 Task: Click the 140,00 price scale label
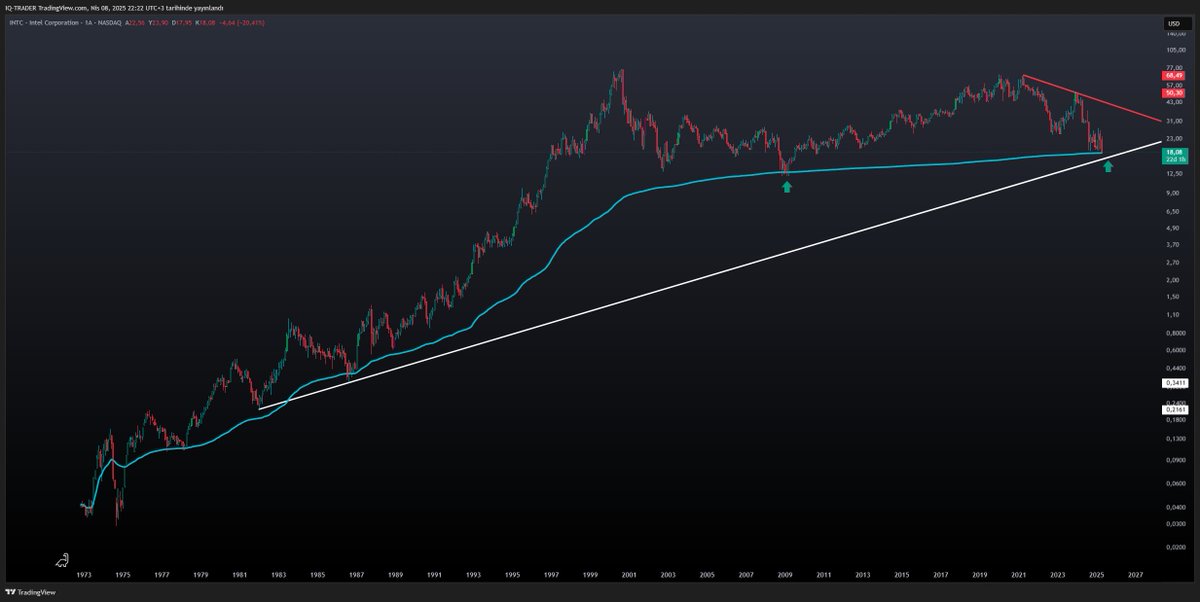(1174, 33)
